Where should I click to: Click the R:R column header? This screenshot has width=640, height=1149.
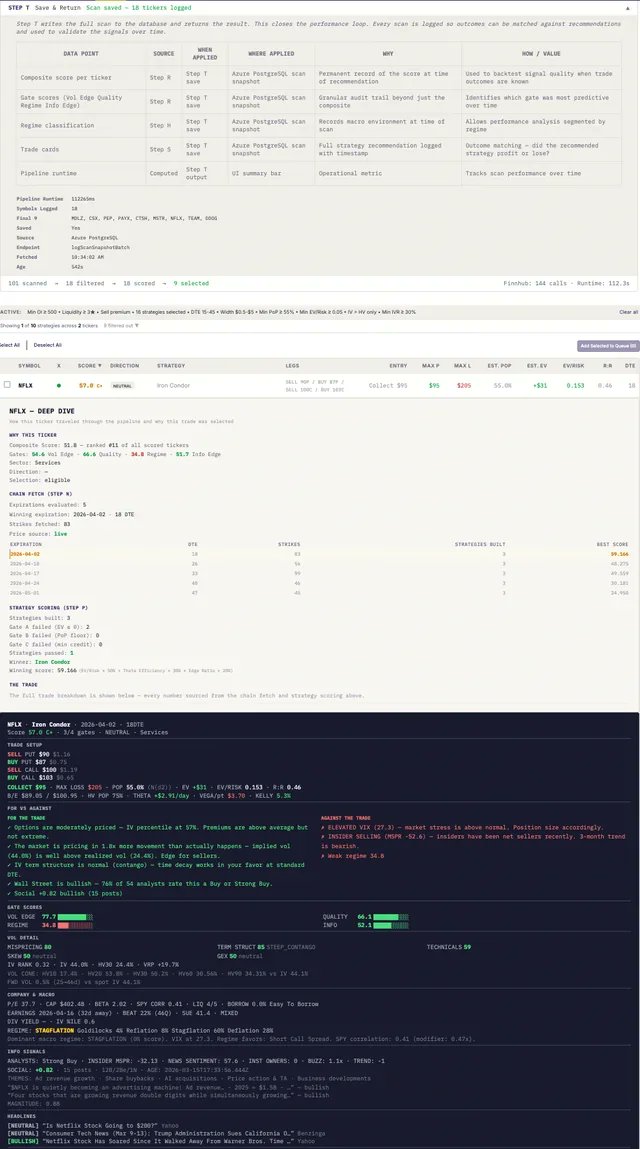(607, 366)
